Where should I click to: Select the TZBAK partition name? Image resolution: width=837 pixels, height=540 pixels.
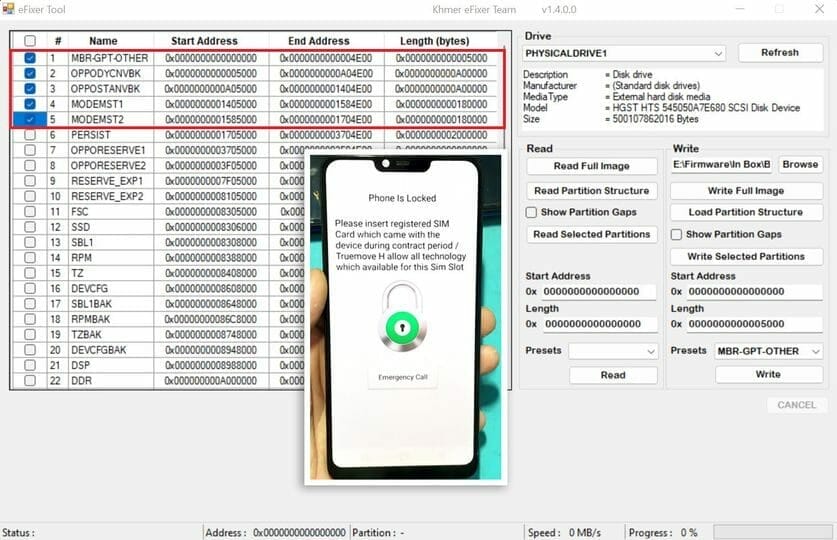pyautogui.click(x=86, y=335)
